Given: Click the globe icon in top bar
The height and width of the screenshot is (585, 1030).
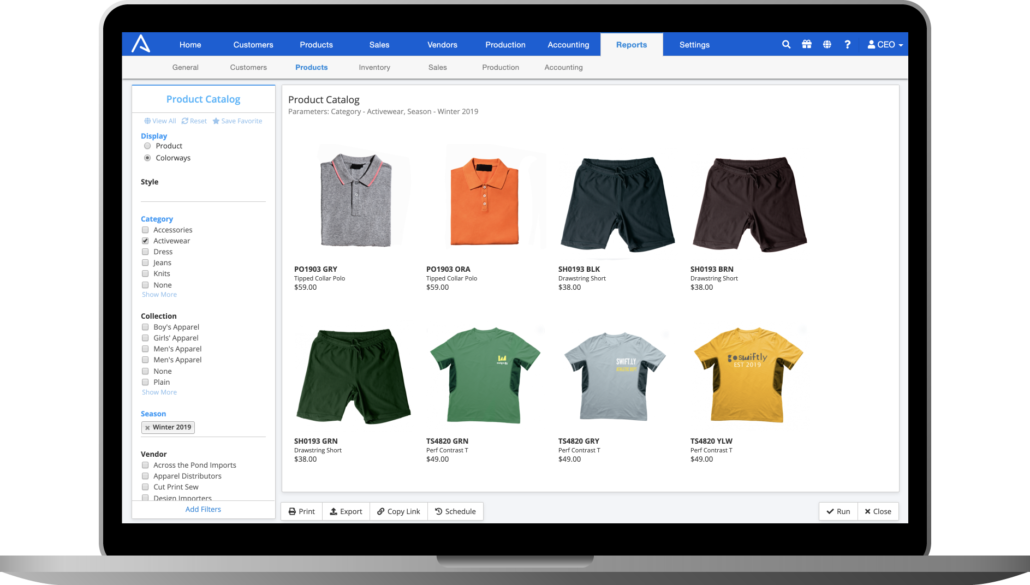Looking at the screenshot, I should 827,45.
